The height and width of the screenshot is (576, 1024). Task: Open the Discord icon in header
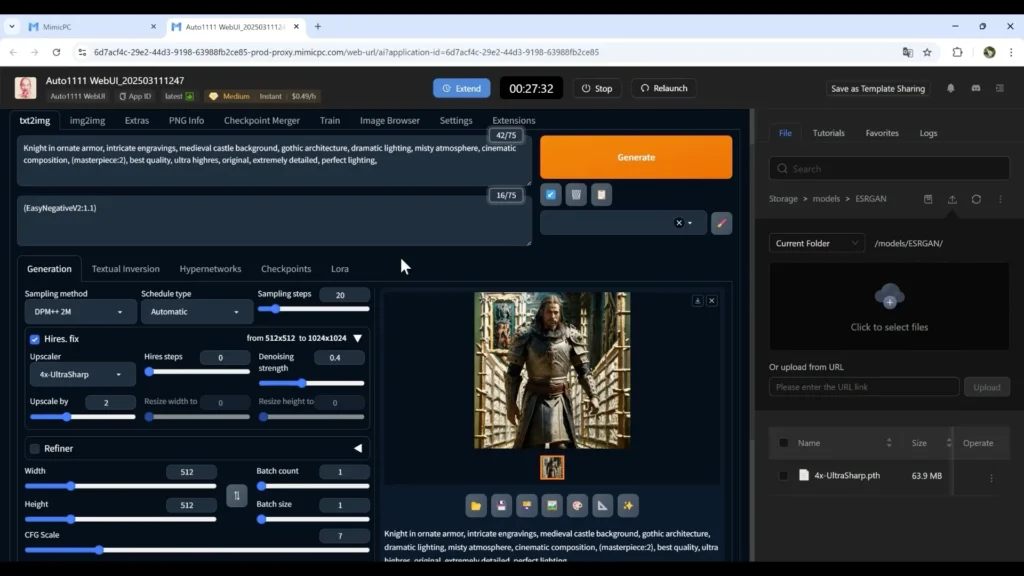[976, 88]
